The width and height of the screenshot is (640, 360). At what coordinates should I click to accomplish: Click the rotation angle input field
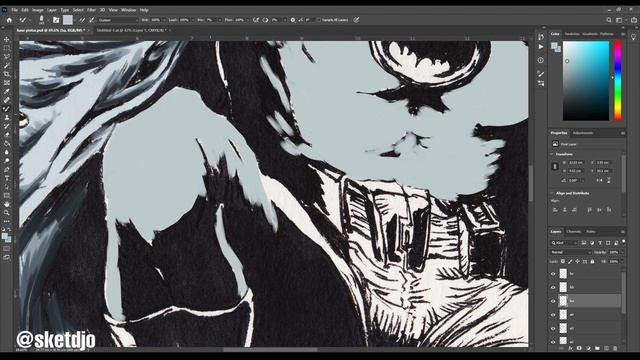tap(574, 180)
